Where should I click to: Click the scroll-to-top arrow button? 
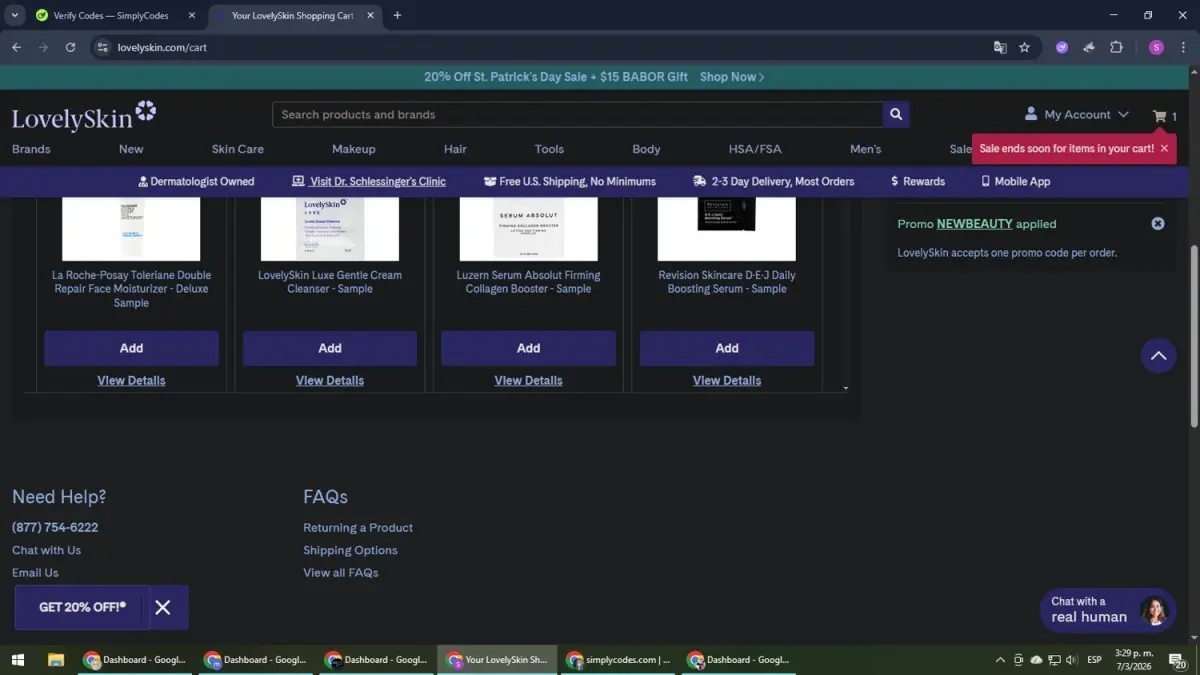click(x=1158, y=355)
